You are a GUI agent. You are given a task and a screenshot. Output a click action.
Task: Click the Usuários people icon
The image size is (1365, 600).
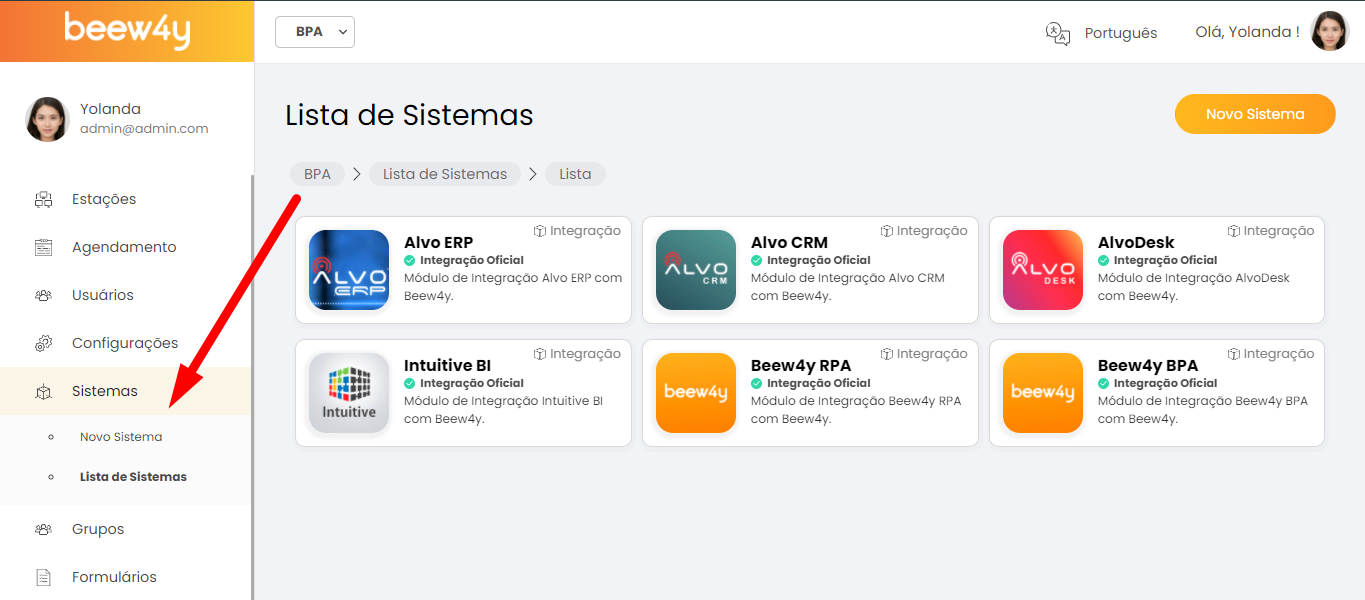coord(43,295)
